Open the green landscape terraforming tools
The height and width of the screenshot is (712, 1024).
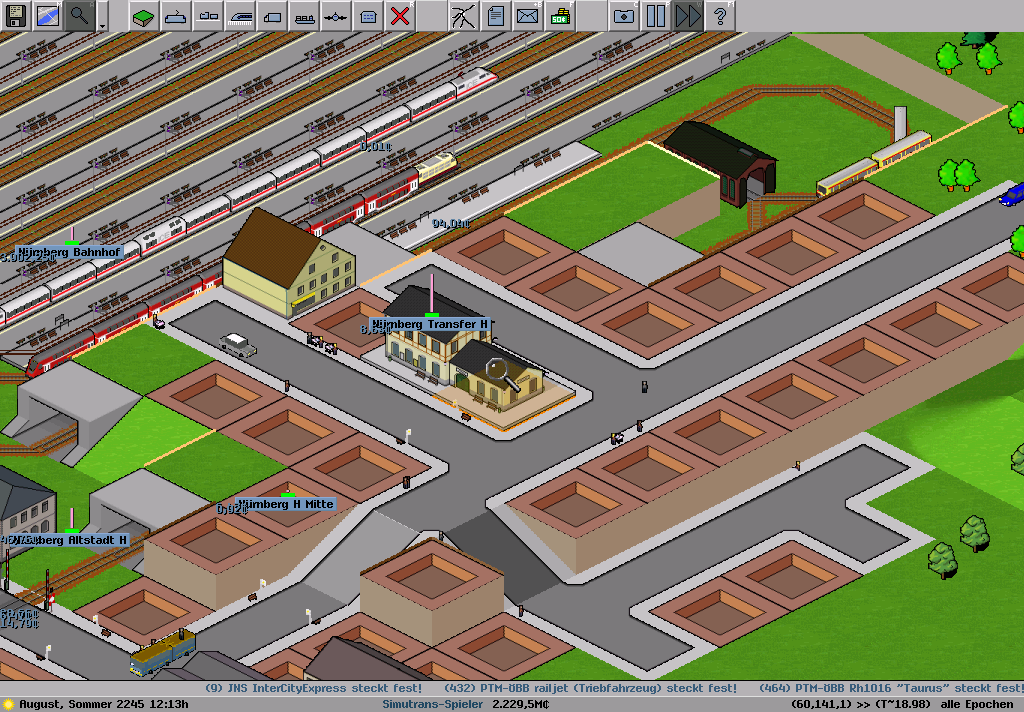(144, 15)
